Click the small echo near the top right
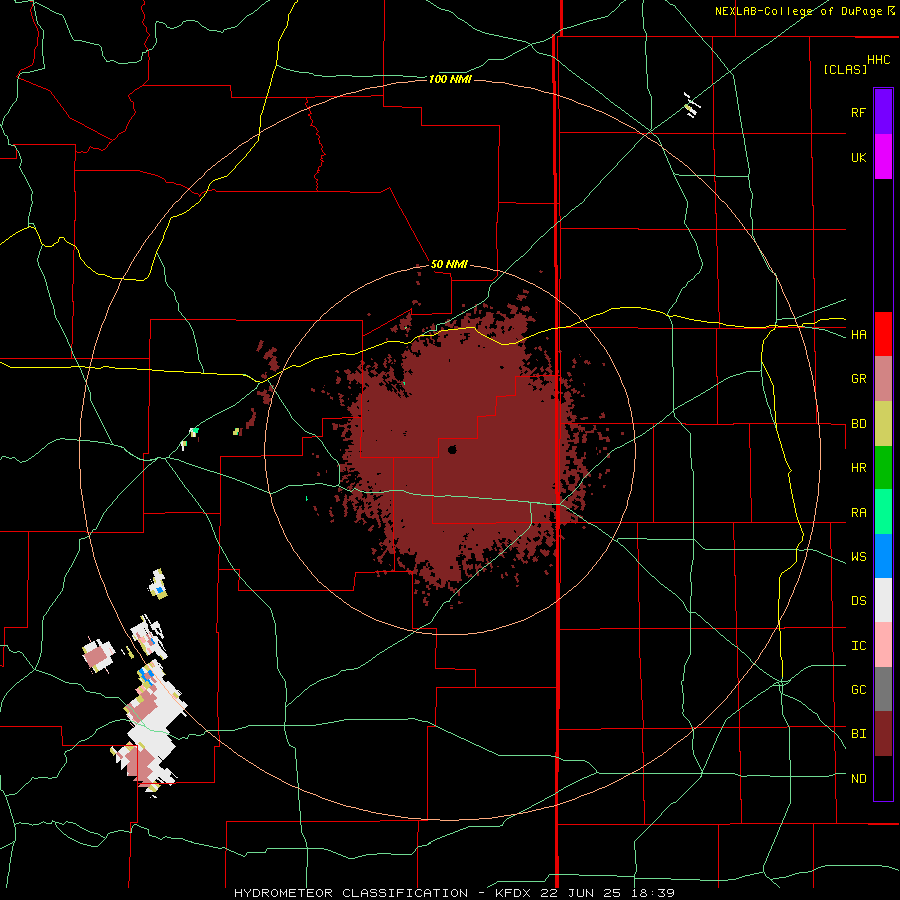Screen dimensions: 900x900 click(x=692, y=105)
